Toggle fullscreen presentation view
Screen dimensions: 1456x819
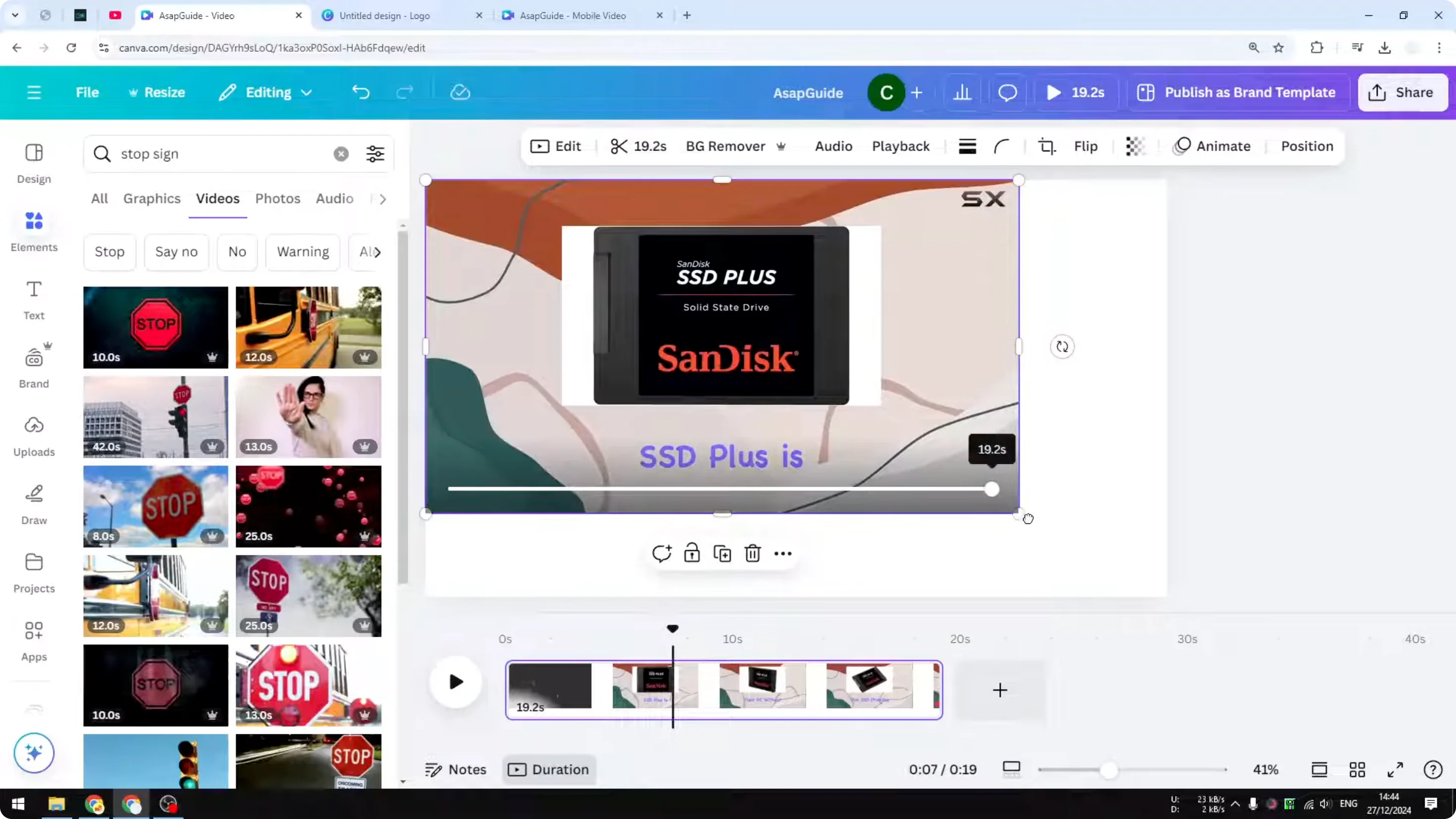1395,769
